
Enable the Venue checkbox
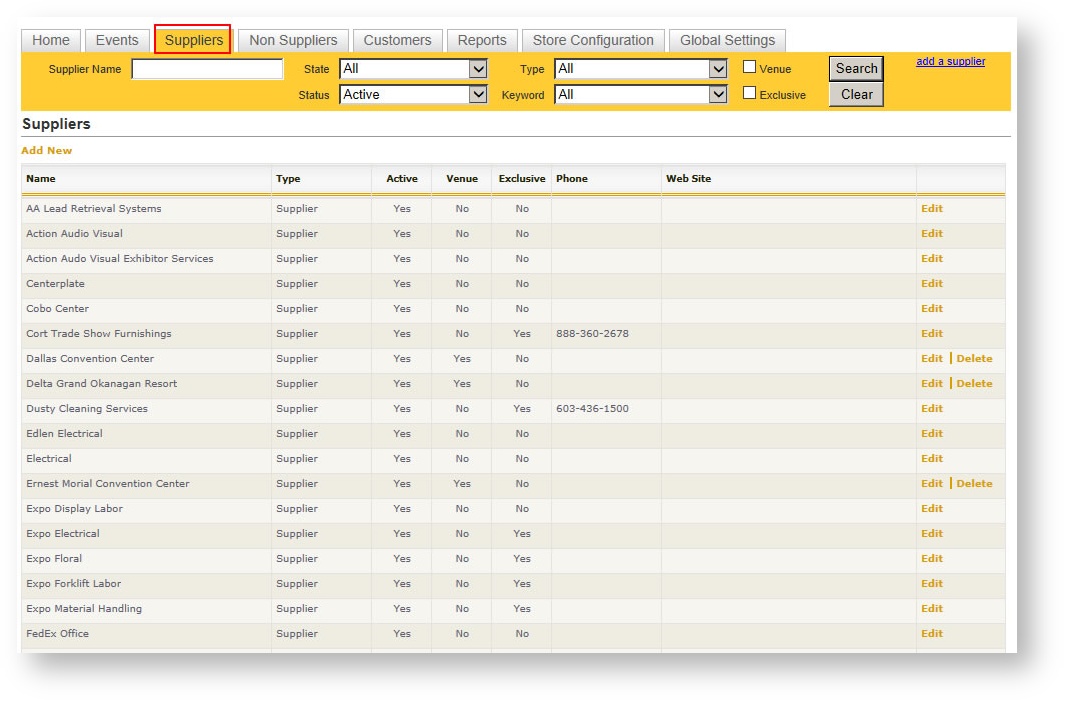(x=749, y=68)
